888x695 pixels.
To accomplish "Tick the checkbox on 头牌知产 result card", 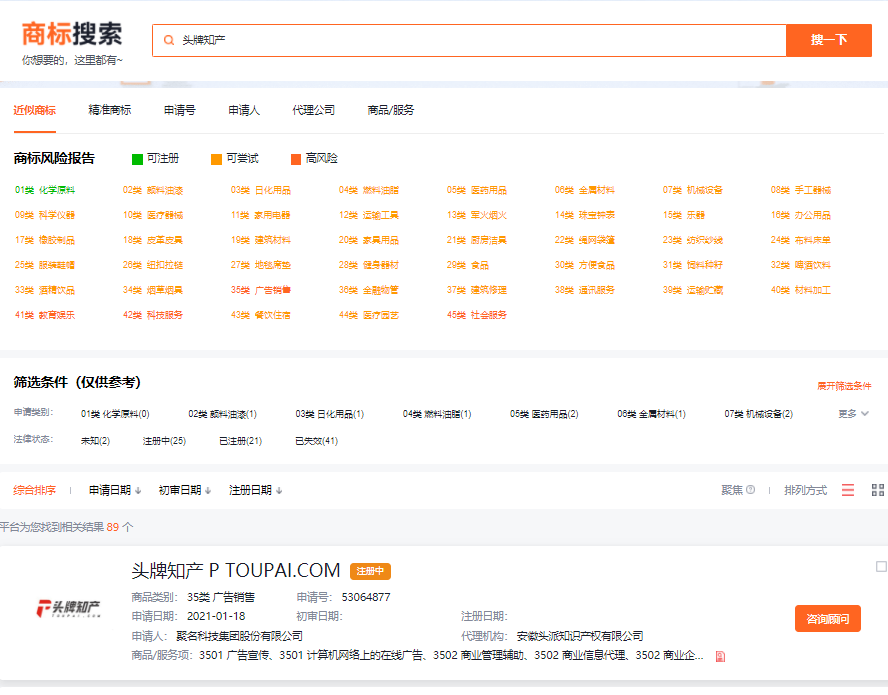I will 881,566.
